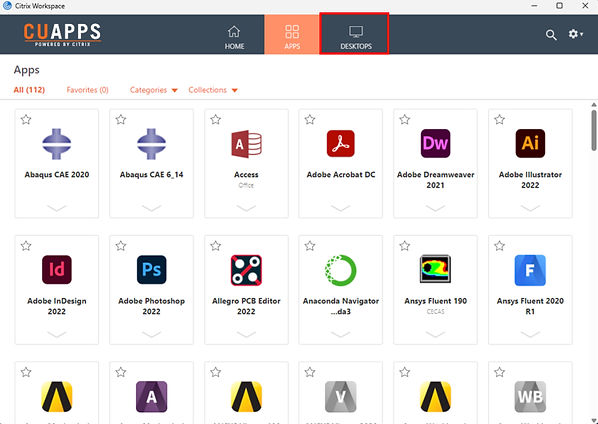Favorite Adobe InDesign 2022 with its star

coord(26,246)
